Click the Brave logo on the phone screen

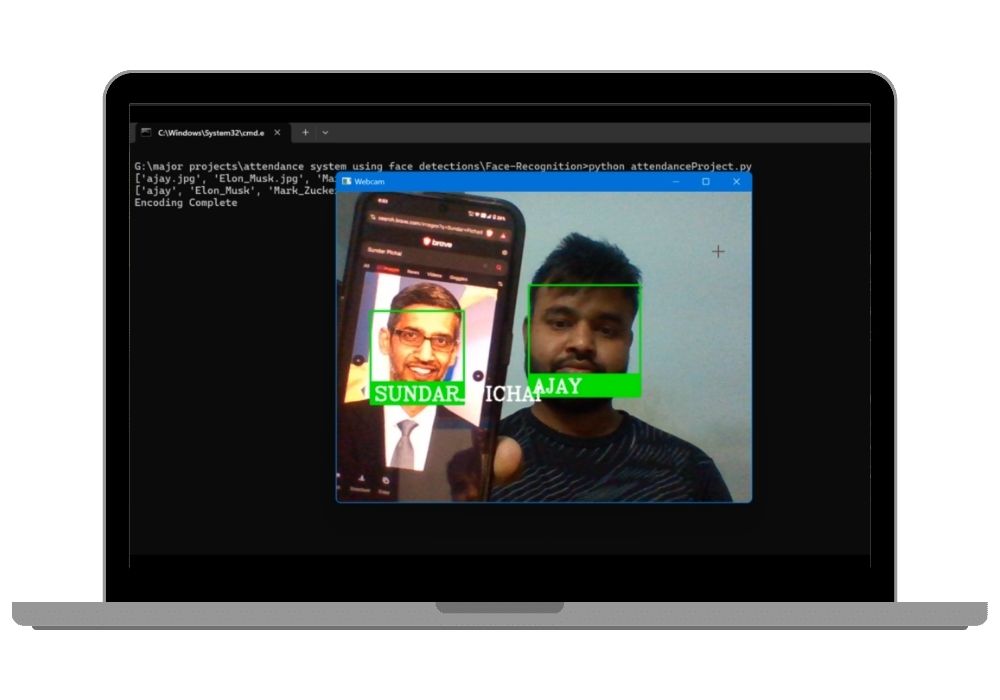click(x=438, y=242)
